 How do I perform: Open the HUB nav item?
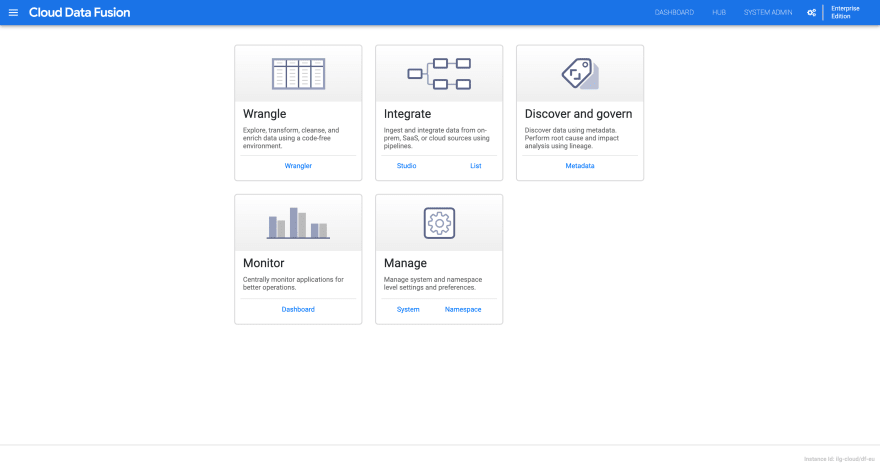(x=719, y=12)
